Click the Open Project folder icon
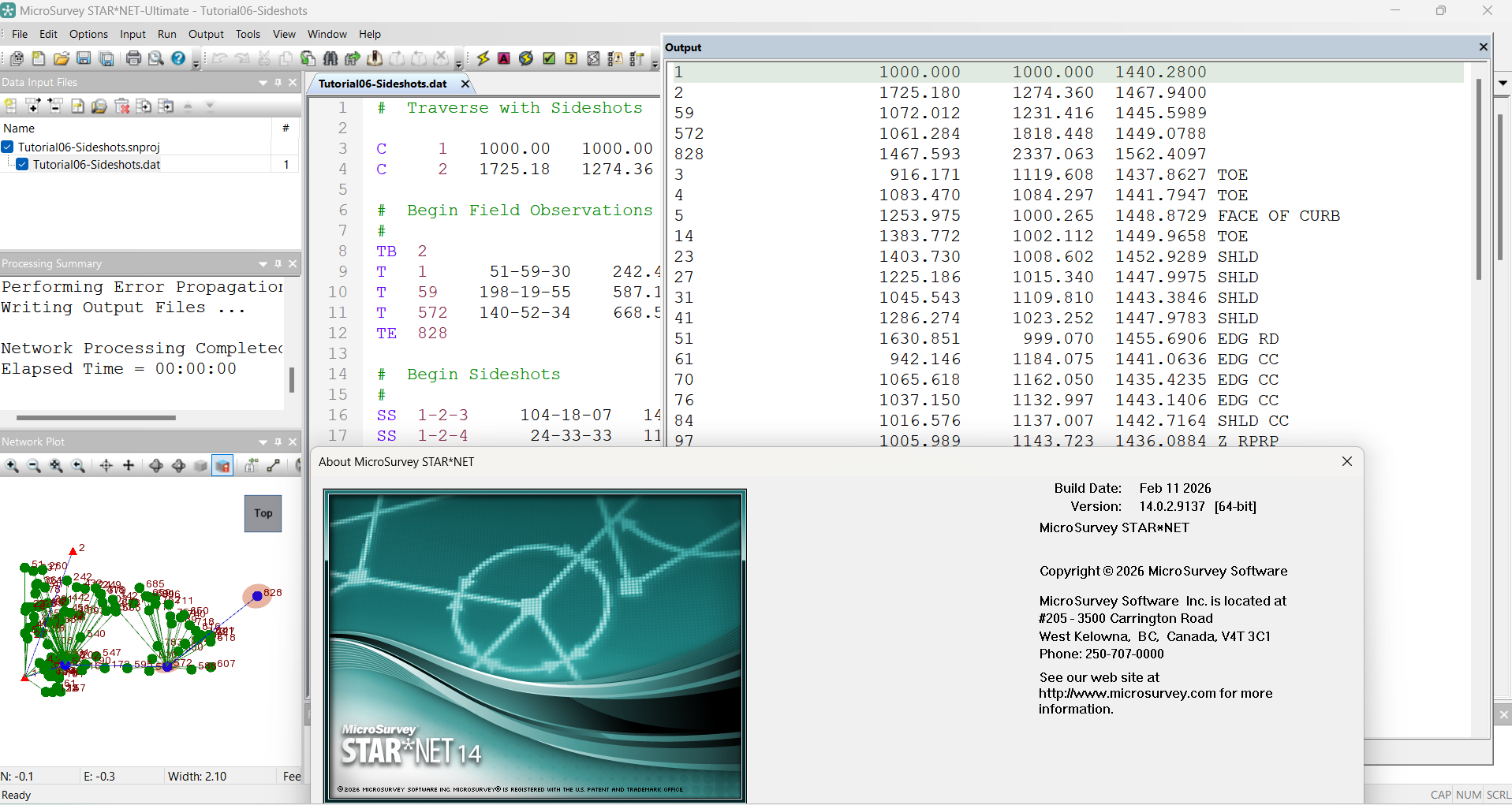Viewport: 1512px width, 805px height. tap(61, 58)
